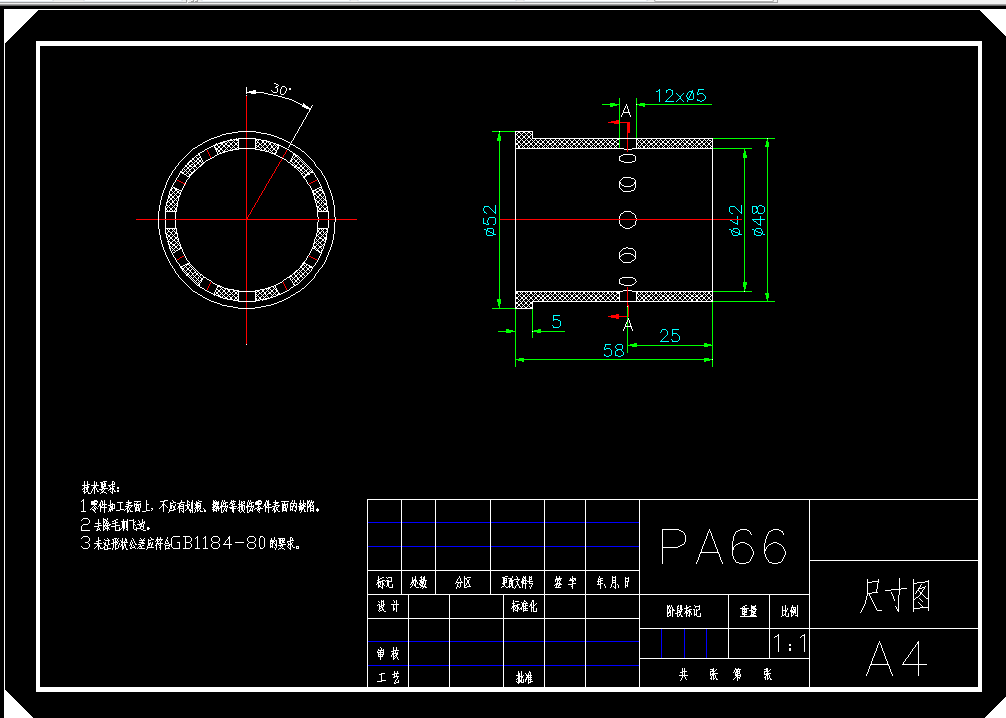Select technical requirement line 1 text
This screenshot has height=718, width=1006.
pyautogui.click(x=200, y=506)
